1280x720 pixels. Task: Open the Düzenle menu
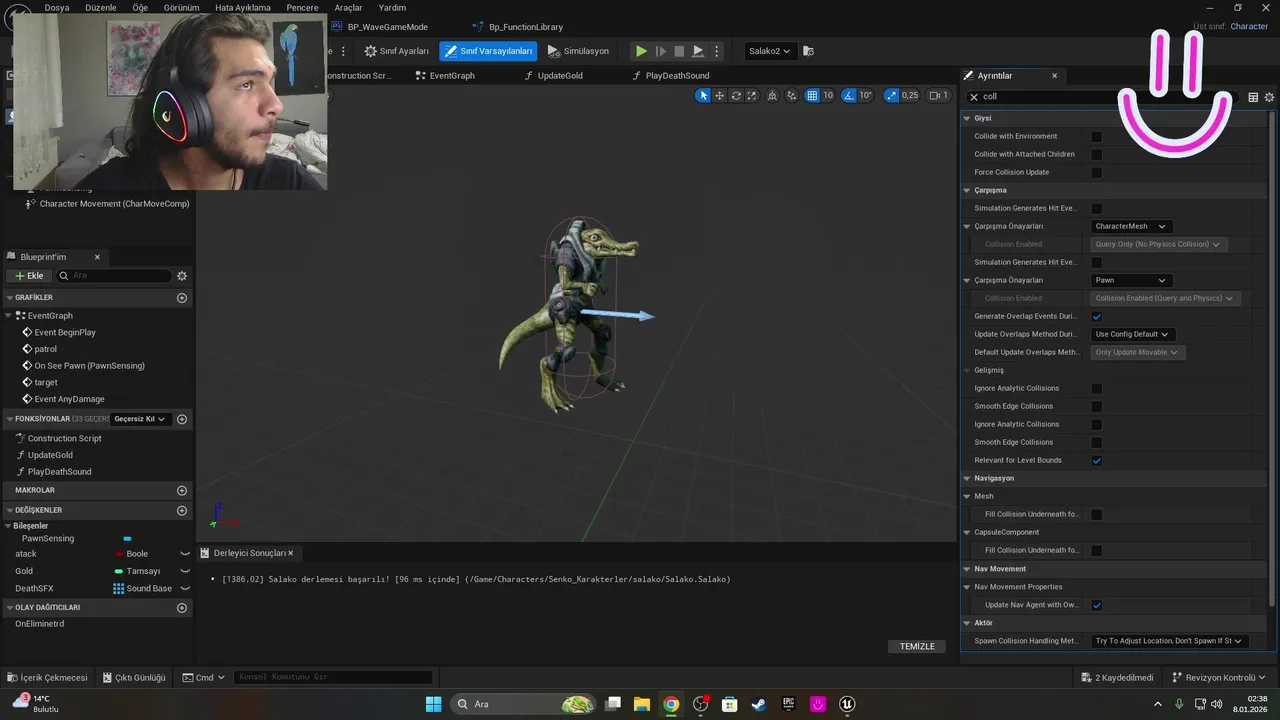pos(101,7)
